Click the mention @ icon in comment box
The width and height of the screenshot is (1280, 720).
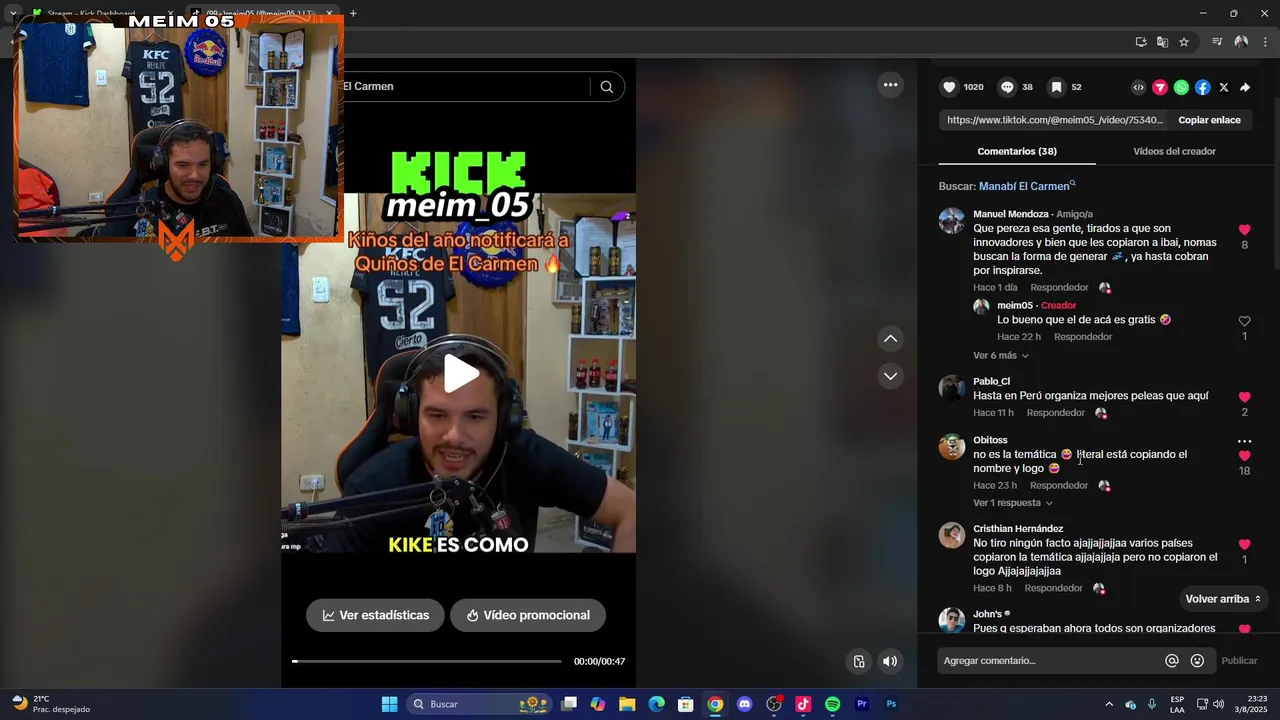tap(1172, 661)
